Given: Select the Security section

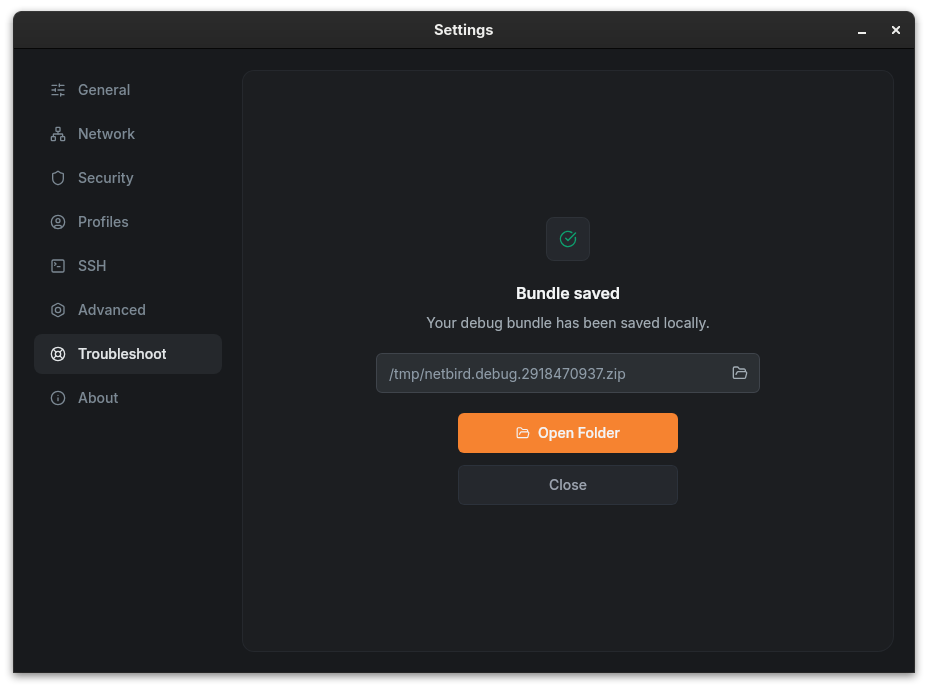Looking at the screenshot, I should (x=128, y=178).
